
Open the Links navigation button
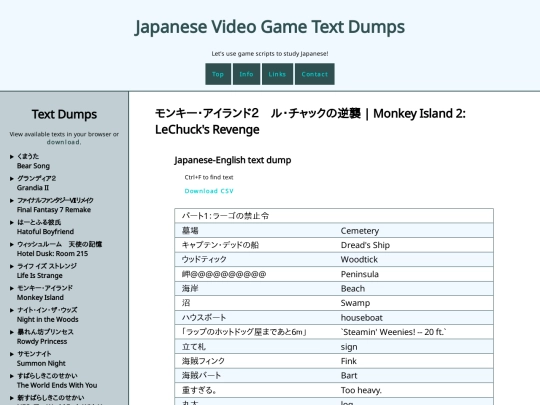(x=277, y=74)
